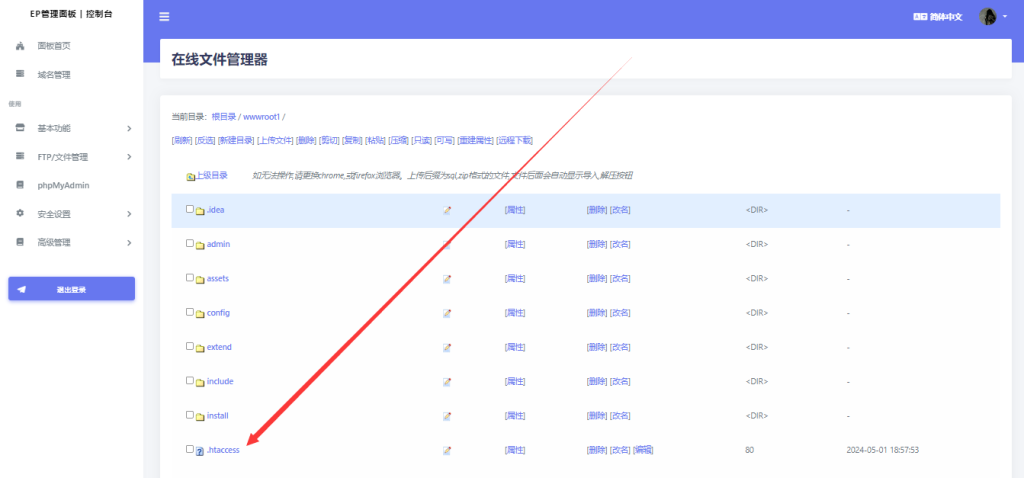Image resolution: width=1024 pixels, height=478 pixels.
Task: Click the edit pencil icon for assets
Action: point(447,279)
